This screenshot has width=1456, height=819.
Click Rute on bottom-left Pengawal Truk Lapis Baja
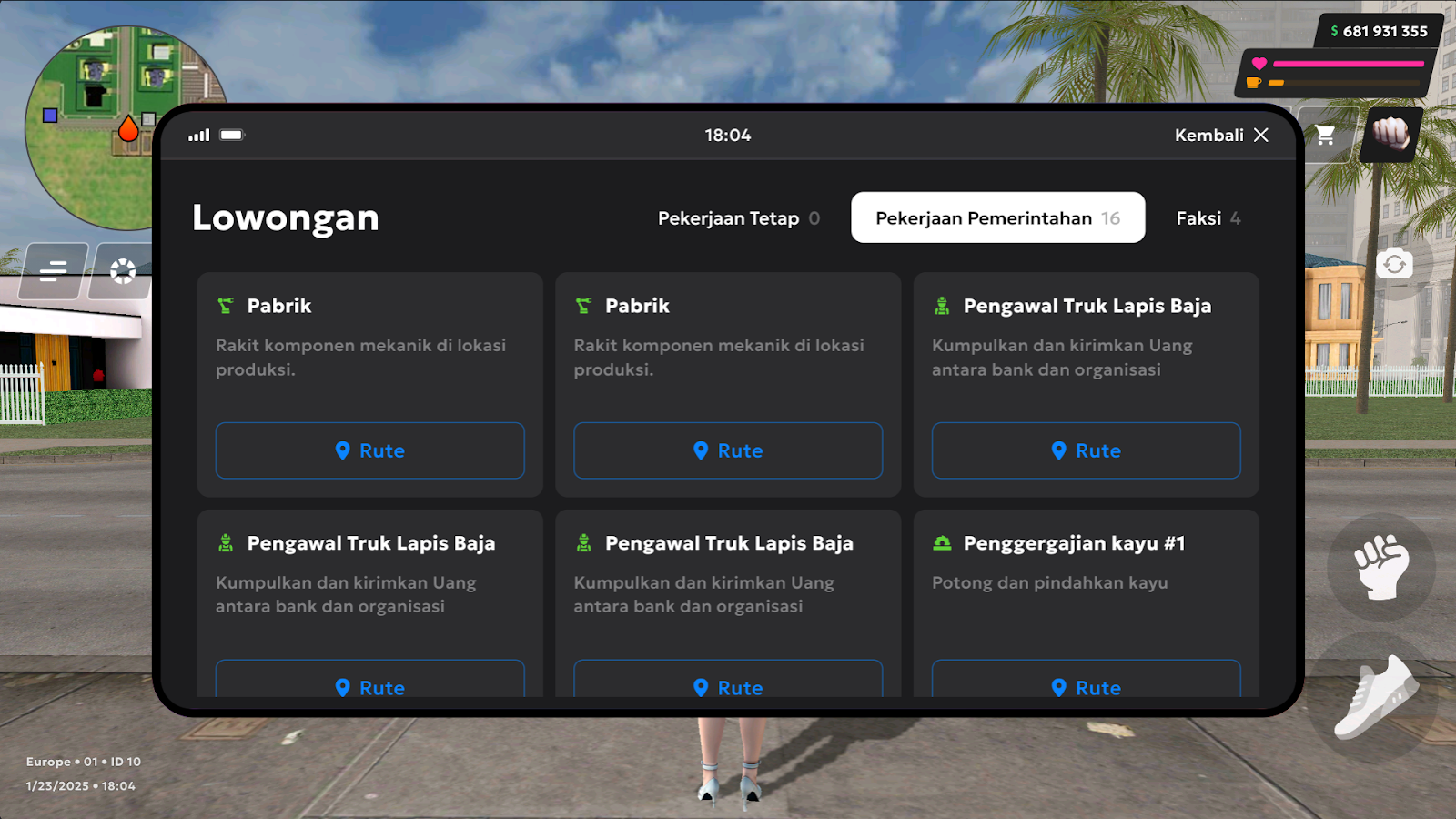click(370, 681)
